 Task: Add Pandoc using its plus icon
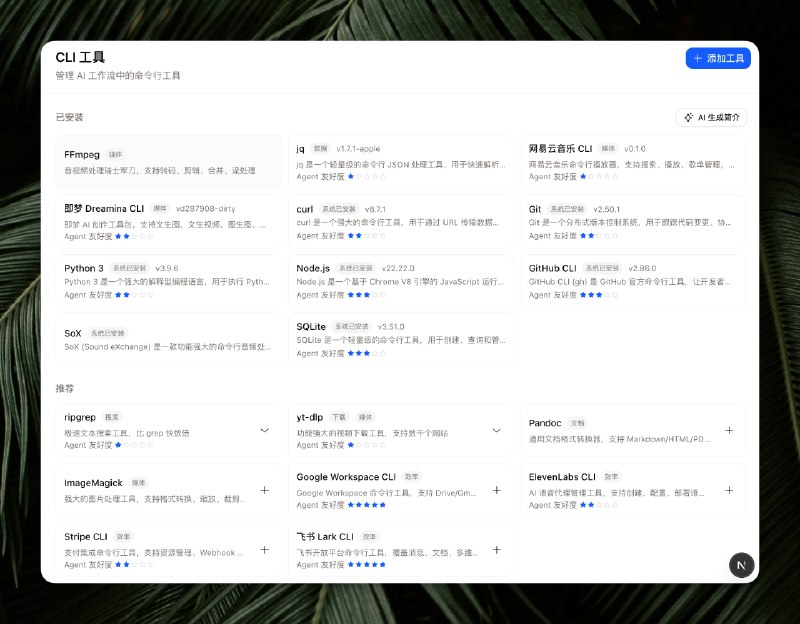click(x=729, y=430)
